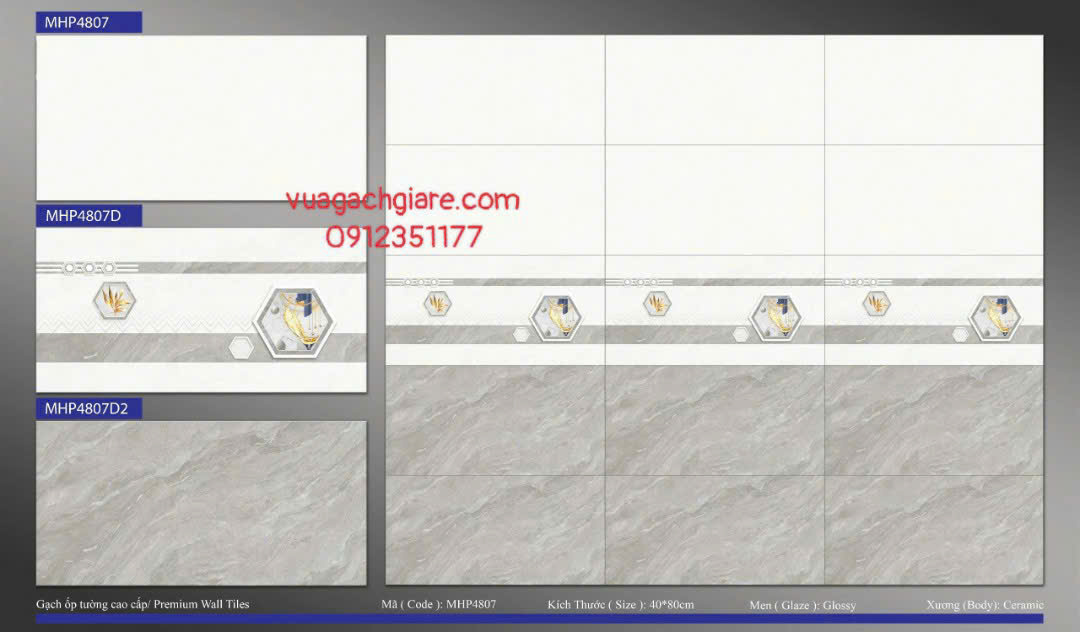
Task: Select the large hexagon in the wall's right column
Action: click(x=995, y=317)
